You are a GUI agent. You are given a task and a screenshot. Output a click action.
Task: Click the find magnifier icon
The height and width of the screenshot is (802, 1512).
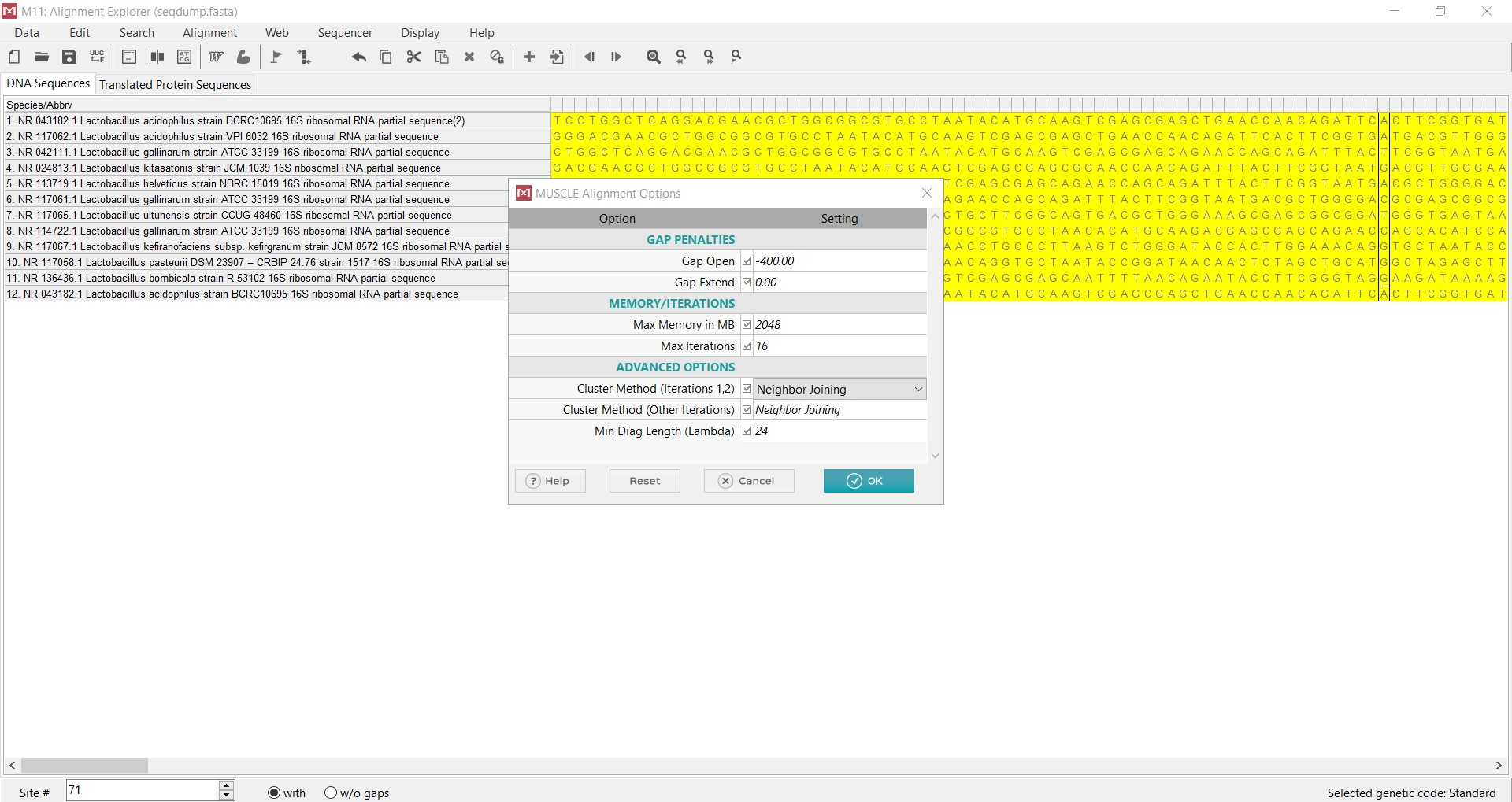click(654, 57)
